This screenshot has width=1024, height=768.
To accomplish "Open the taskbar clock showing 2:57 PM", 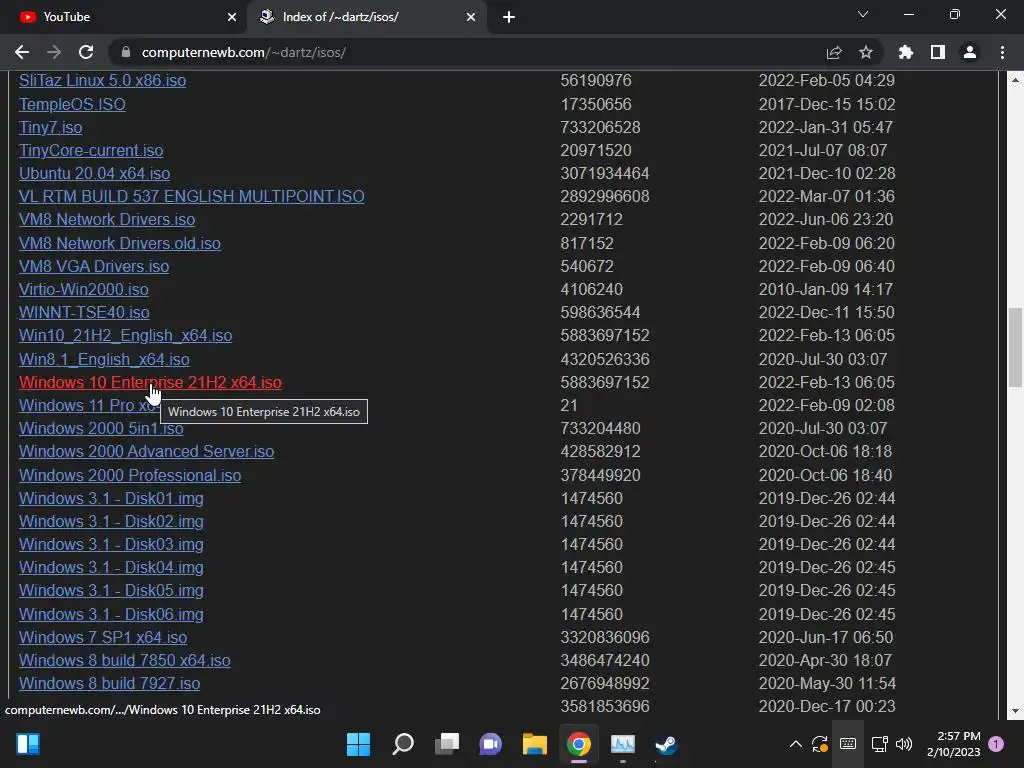I will click(953, 744).
